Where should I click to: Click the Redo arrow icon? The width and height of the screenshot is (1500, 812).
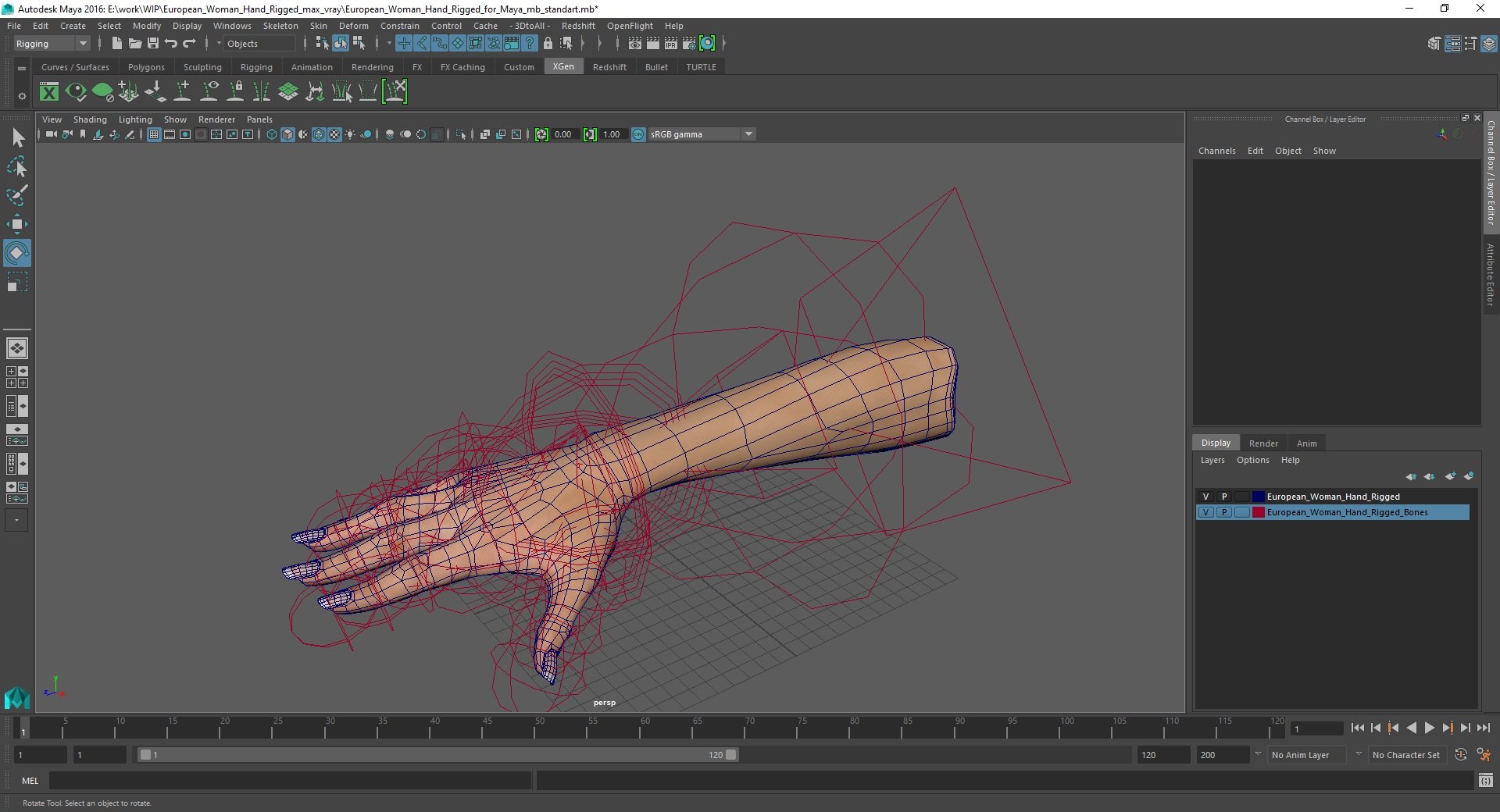click(x=189, y=44)
